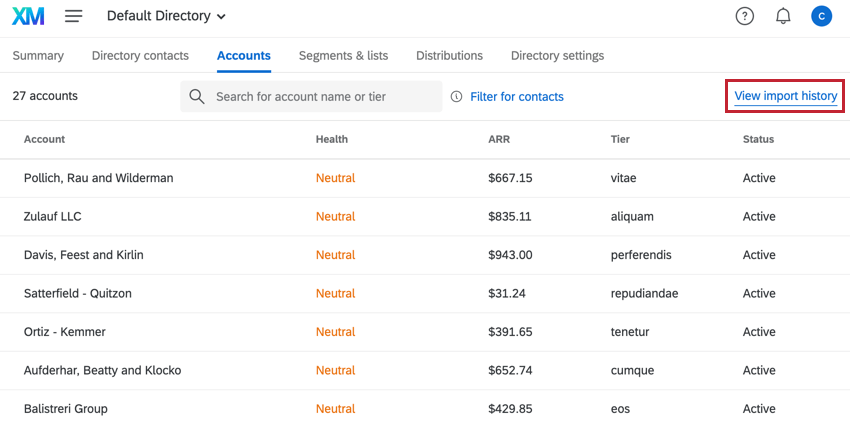Open the Balistreri Group account
This screenshot has width=850, height=425.
[x=66, y=409]
